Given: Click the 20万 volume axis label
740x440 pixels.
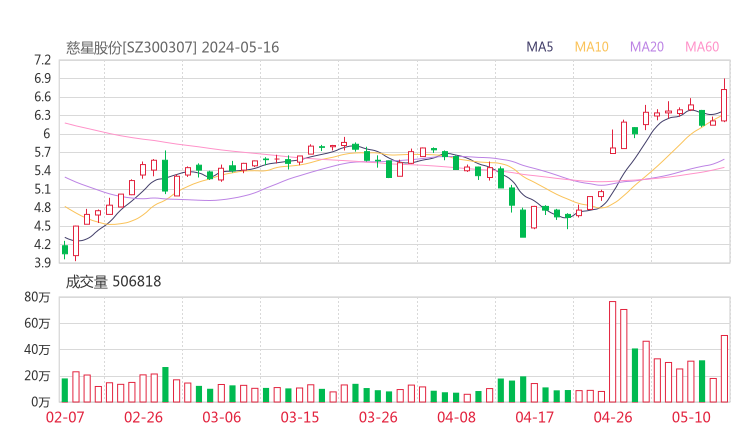Looking at the screenshot, I should tap(37, 376).
